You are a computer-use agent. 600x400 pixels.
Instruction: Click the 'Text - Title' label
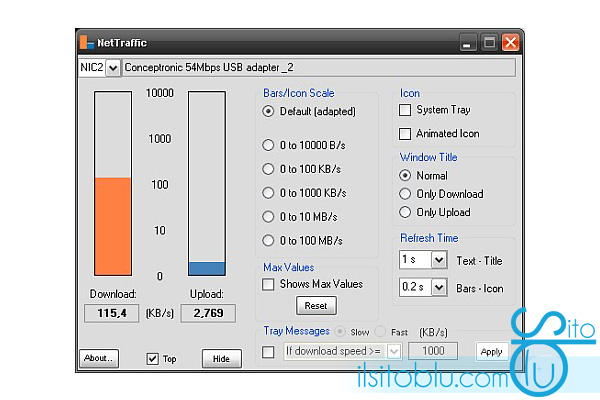tap(479, 261)
